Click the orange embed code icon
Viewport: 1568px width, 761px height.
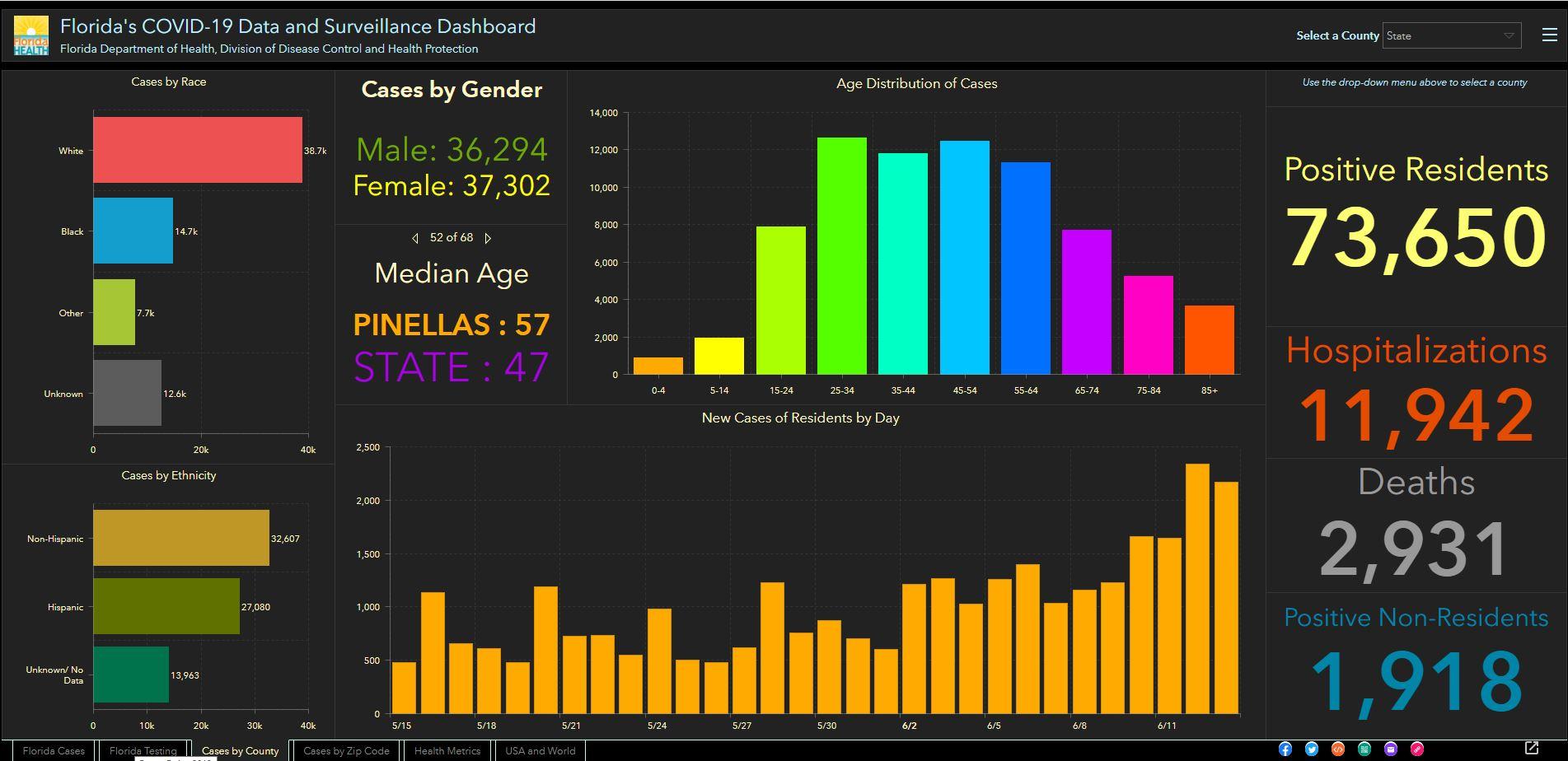[1338, 749]
